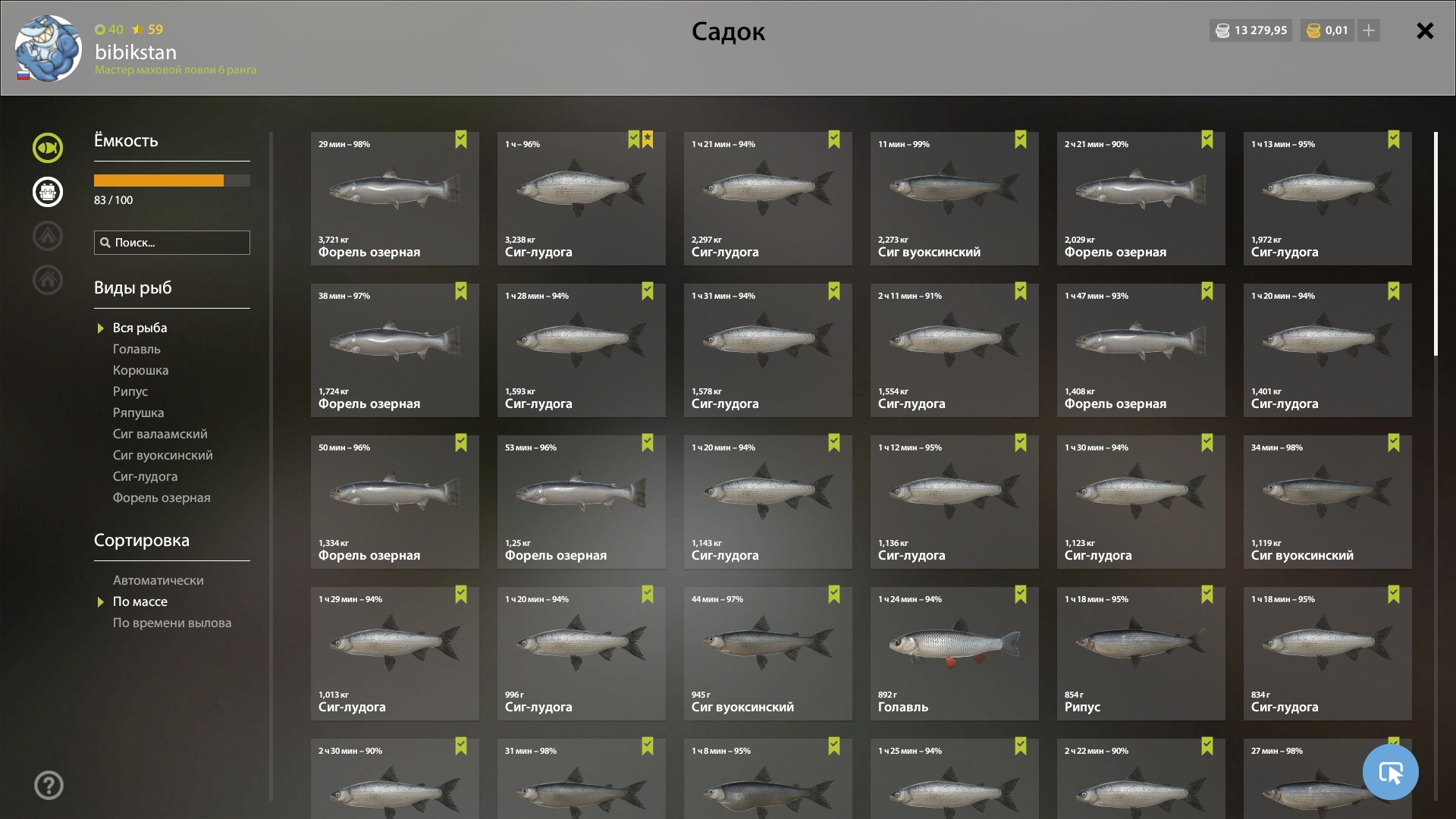Open the home base sidebar icon
The image size is (1456, 819).
(48, 280)
